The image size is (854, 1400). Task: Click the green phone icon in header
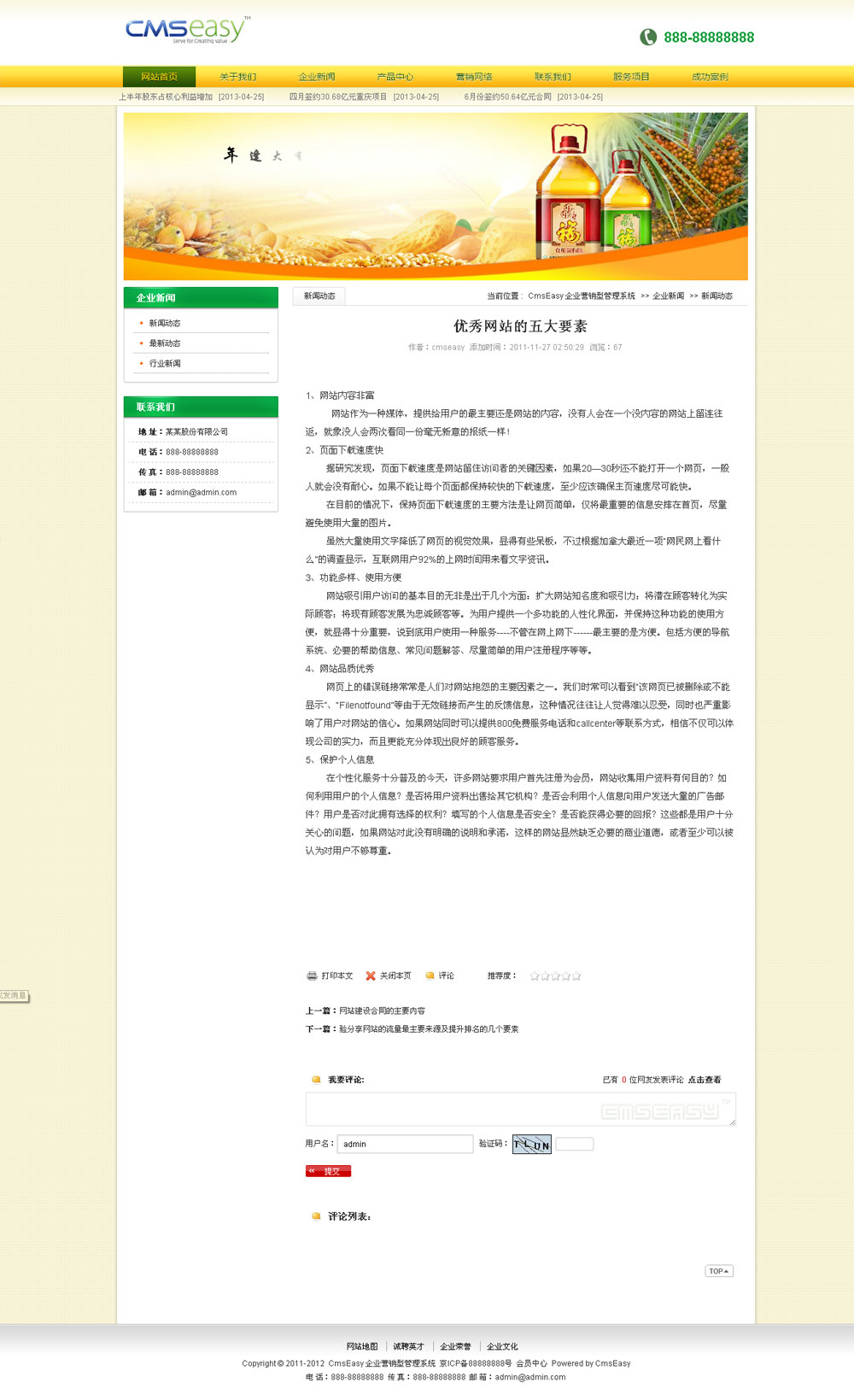click(648, 37)
